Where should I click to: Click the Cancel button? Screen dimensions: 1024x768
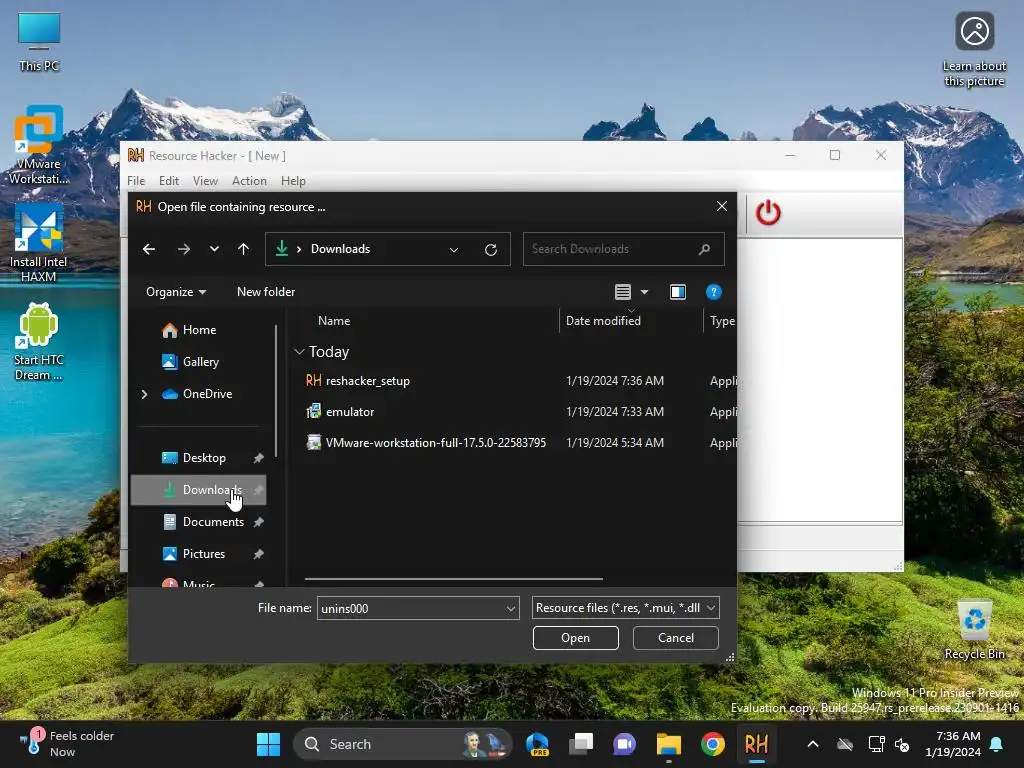676,638
